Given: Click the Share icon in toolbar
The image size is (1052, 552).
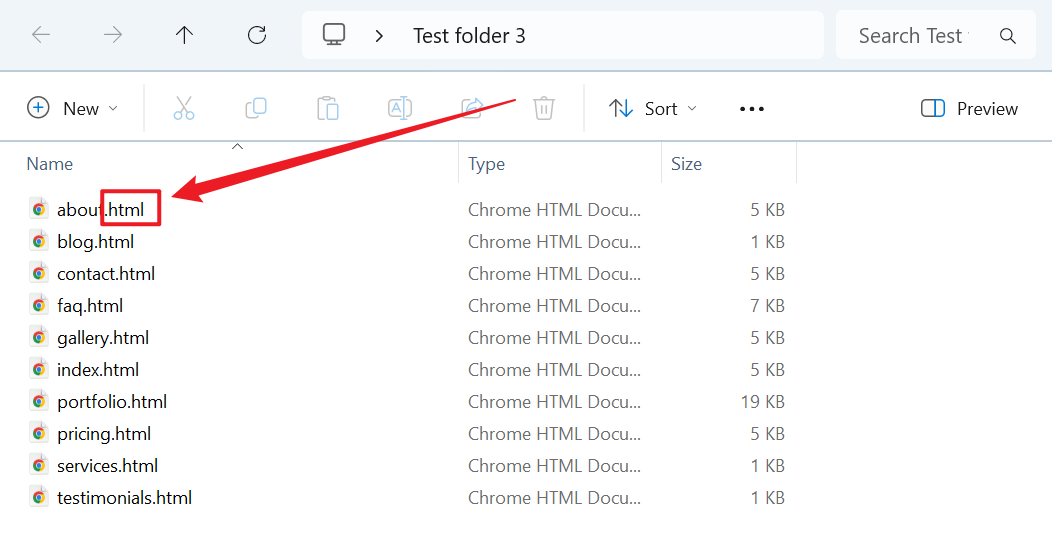Looking at the screenshot, I should pyautogui.click(x=472, y=108).
